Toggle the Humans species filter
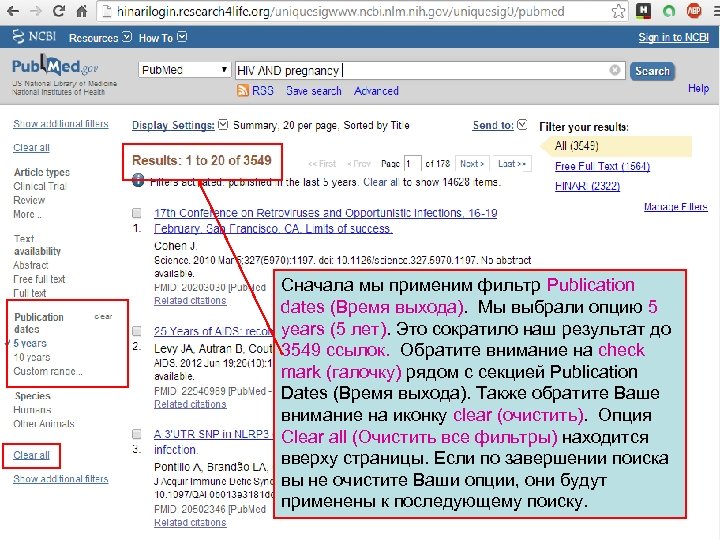The image size is (720, 540). pyautogui.click(x=32, y=410)
